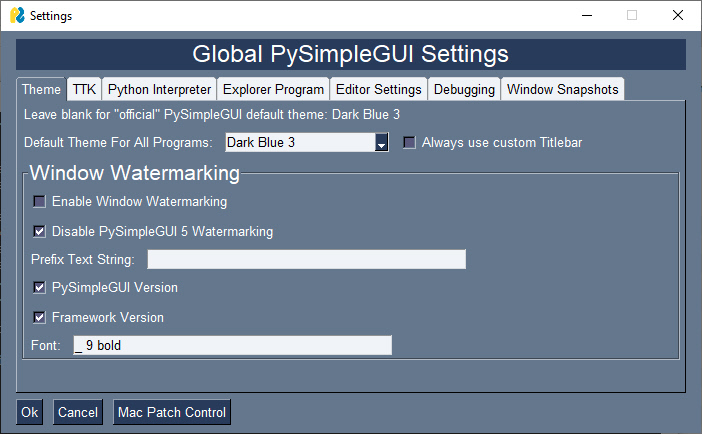Click the Prefix Text String input field

click(306, 260)
